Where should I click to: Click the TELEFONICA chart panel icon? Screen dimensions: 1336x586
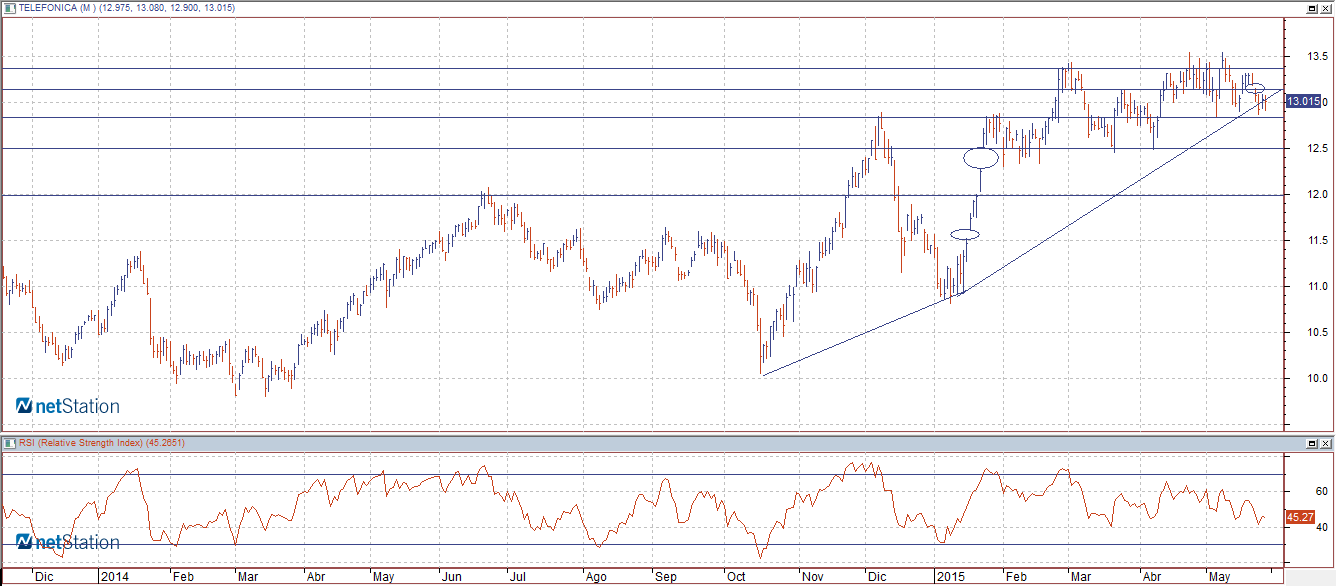[10, 8]
